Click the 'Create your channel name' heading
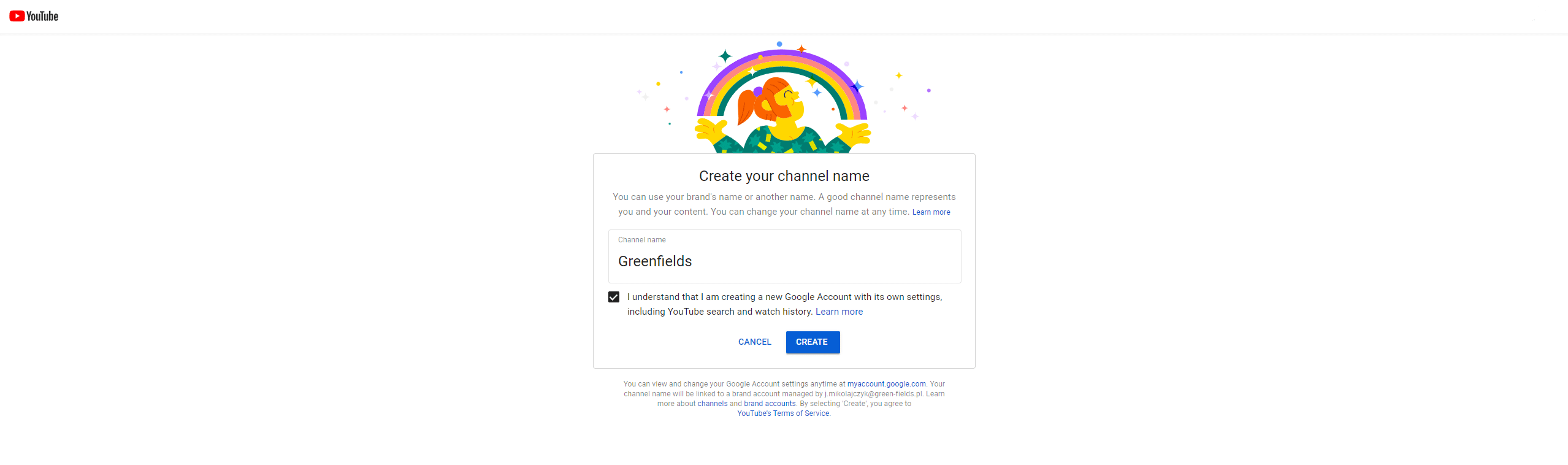Viewport: 1568px width, 465px height. click(784, 176)
